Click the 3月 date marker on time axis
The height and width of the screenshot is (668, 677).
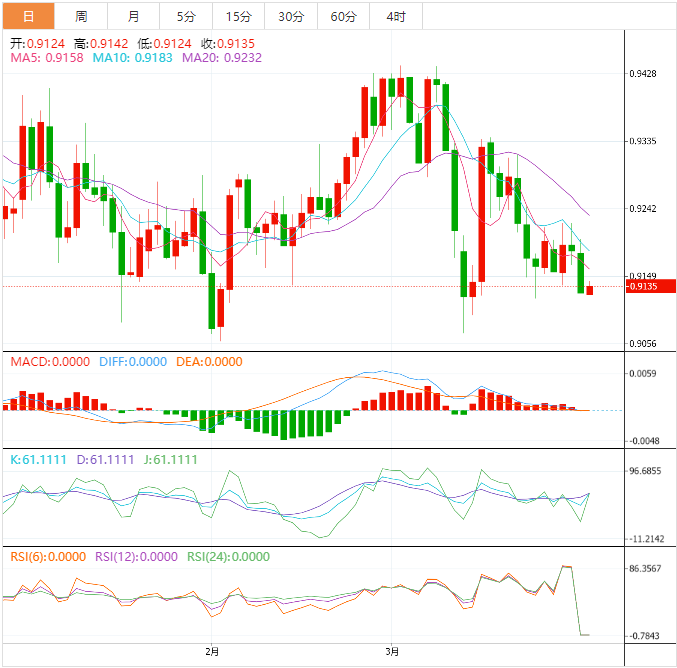pyautogui.click(x=392, y=652)
